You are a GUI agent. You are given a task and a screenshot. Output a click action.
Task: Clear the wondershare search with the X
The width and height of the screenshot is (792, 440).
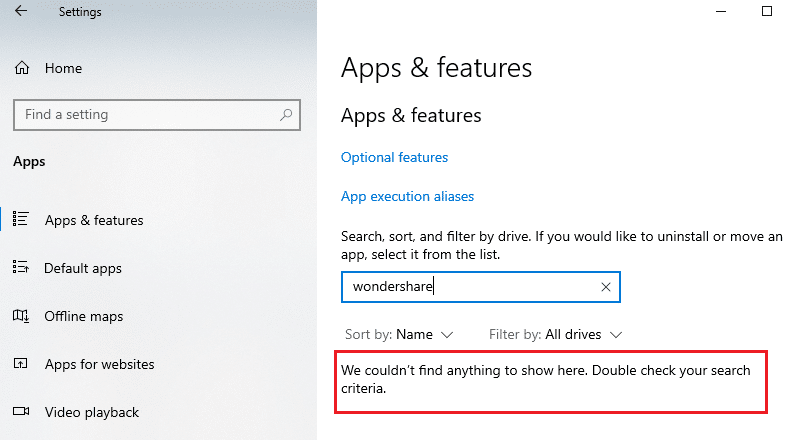606,287
